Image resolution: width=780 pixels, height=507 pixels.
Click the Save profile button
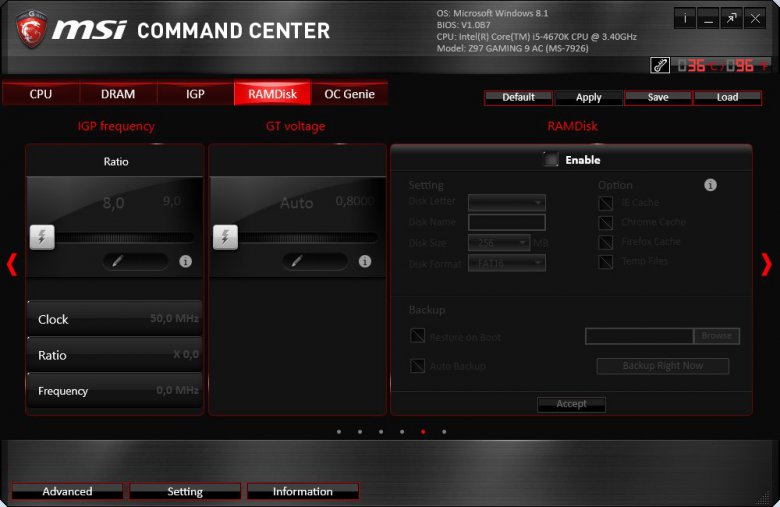[x=658, y=98]
